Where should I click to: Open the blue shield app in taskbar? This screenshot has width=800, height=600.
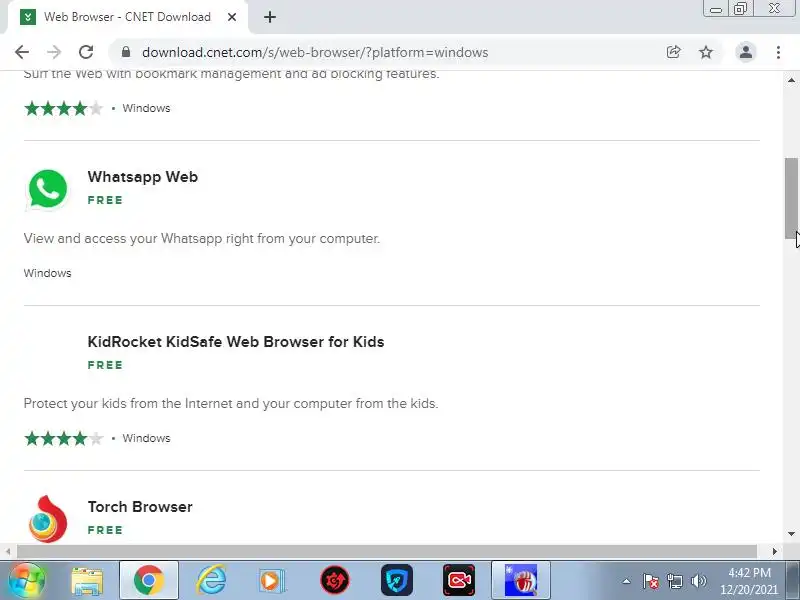[x=397, y=581]
